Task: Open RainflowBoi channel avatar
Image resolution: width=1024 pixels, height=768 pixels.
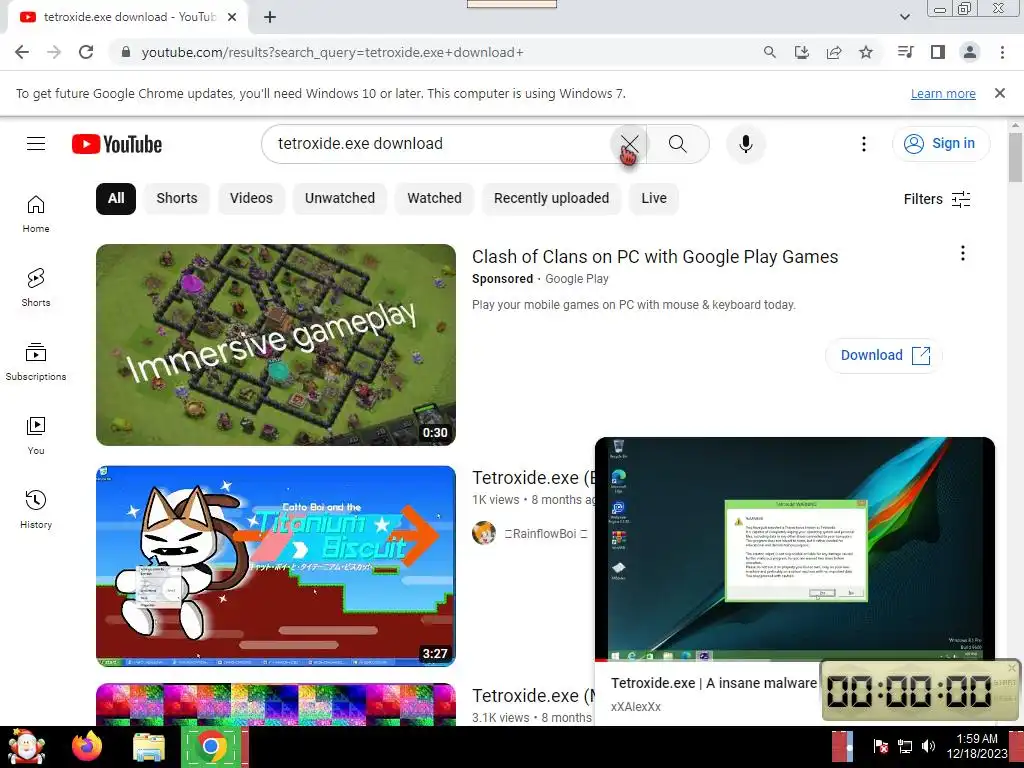Action: point(484,533)
